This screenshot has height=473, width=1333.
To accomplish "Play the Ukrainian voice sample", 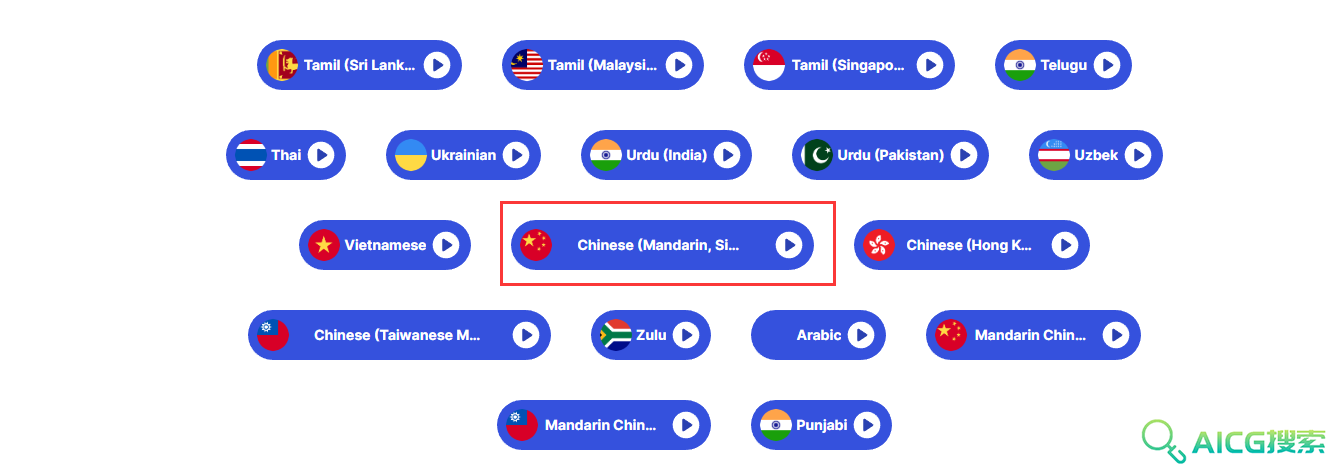I will pyautogui.click(x=515, y=155).
